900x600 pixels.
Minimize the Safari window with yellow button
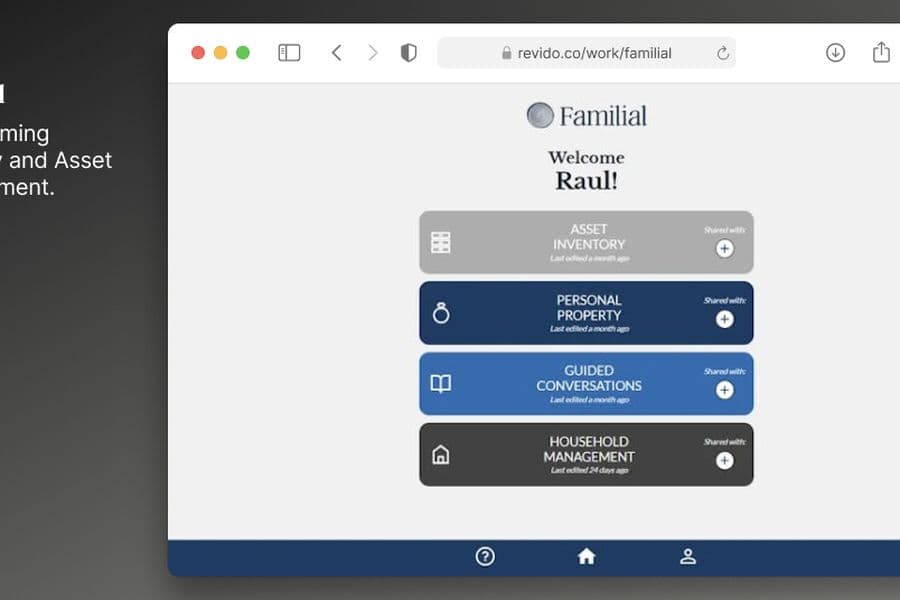point(220,53)
